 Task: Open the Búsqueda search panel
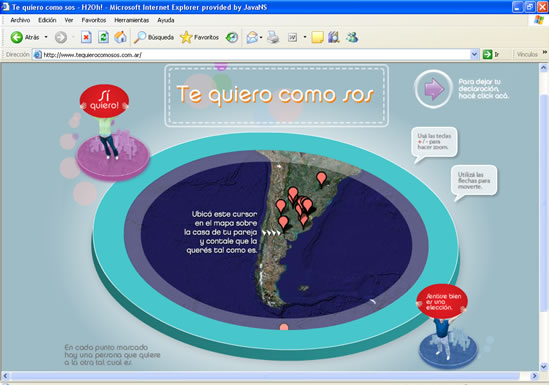154,37
